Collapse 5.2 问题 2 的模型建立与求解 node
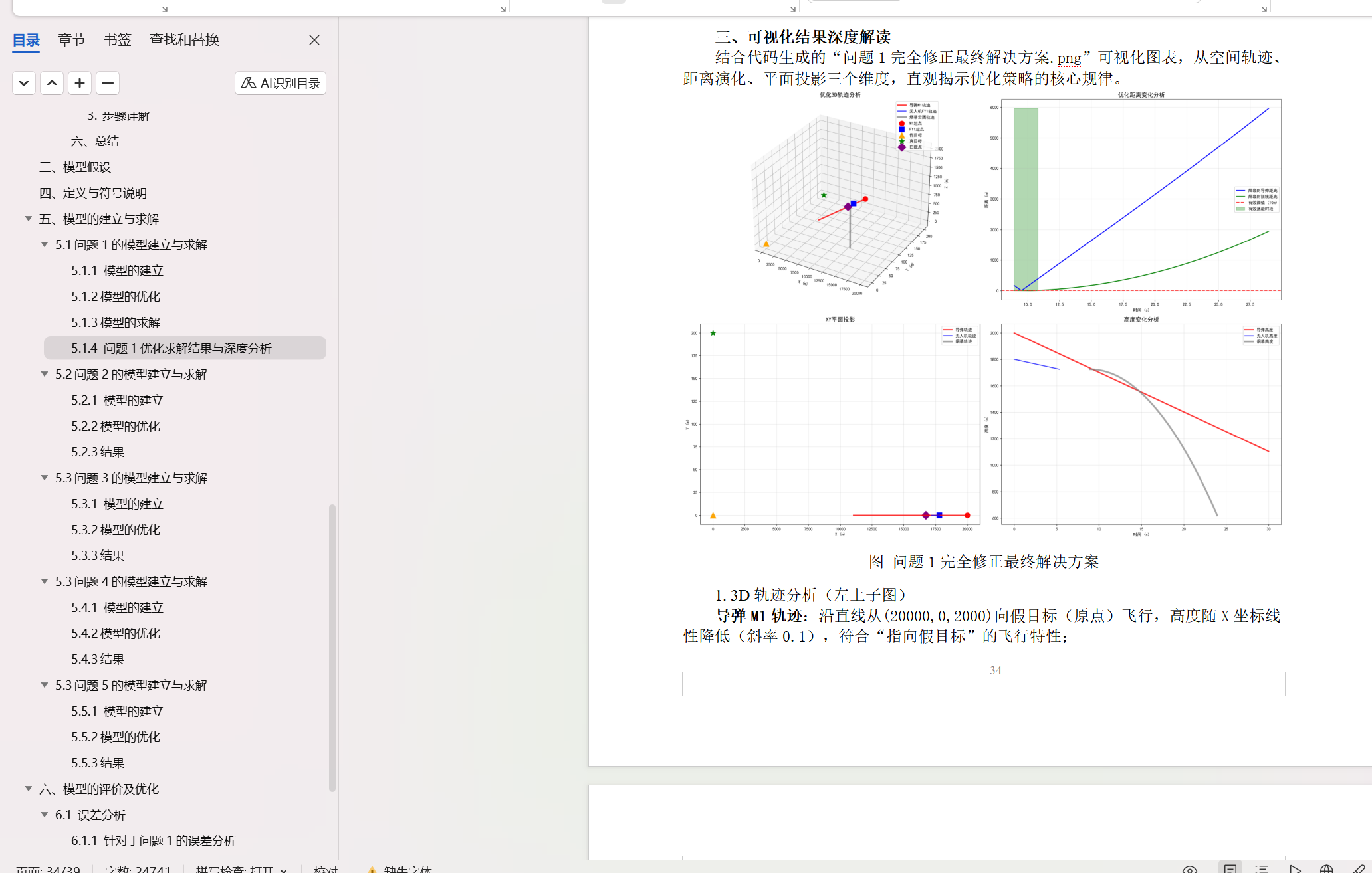 click(x=45, y=374)
